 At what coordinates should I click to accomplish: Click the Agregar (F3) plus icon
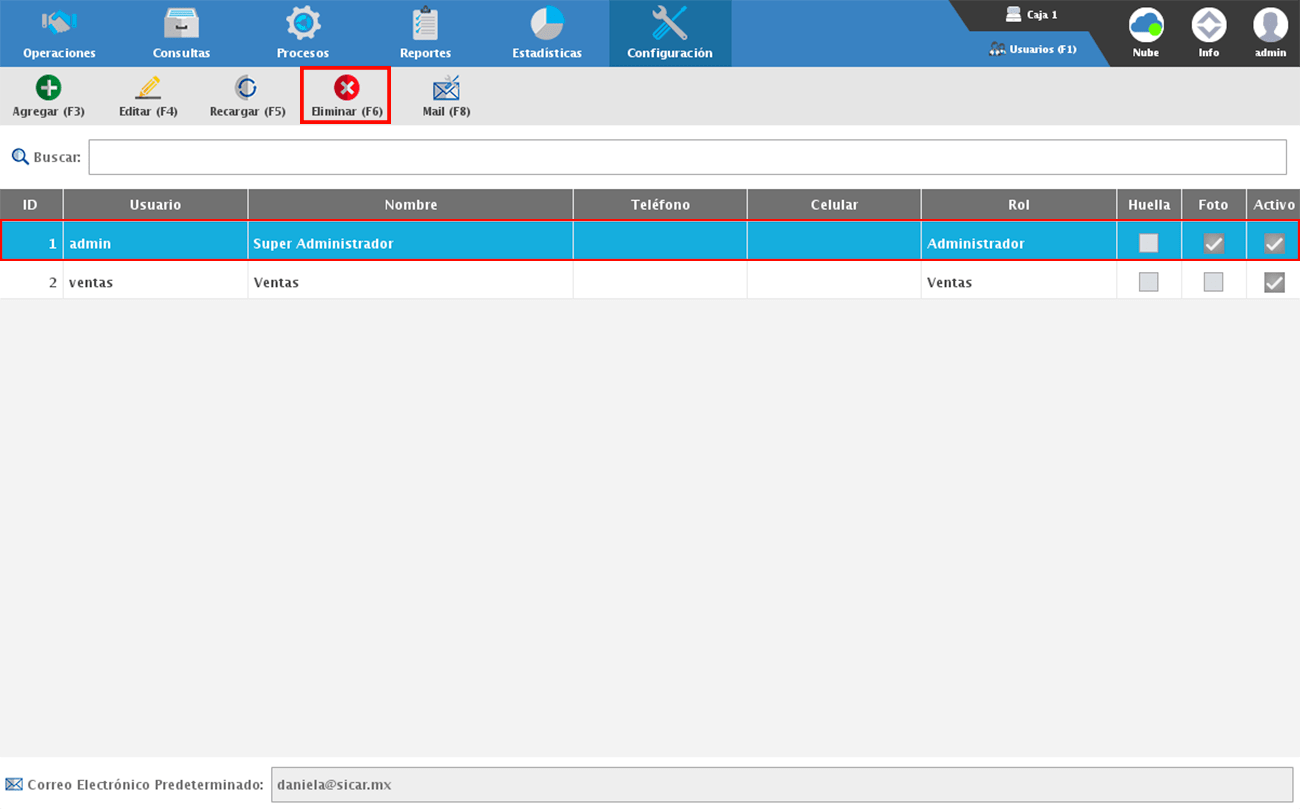[x=48, y=89]
